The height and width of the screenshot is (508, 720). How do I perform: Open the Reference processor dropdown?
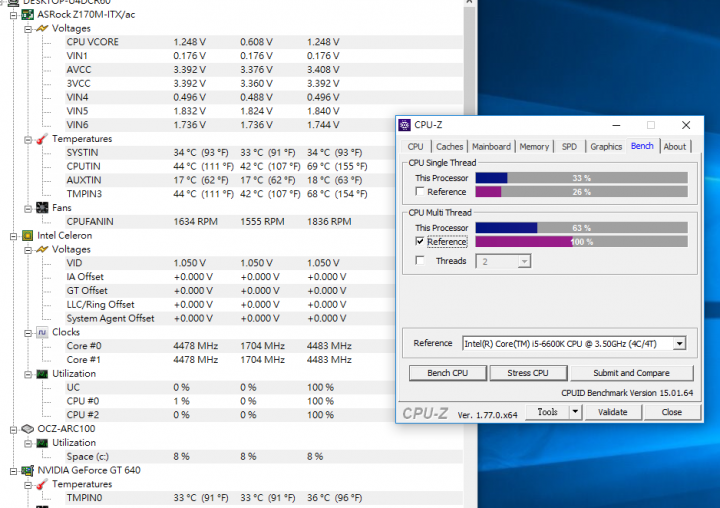tap(680, 344)
